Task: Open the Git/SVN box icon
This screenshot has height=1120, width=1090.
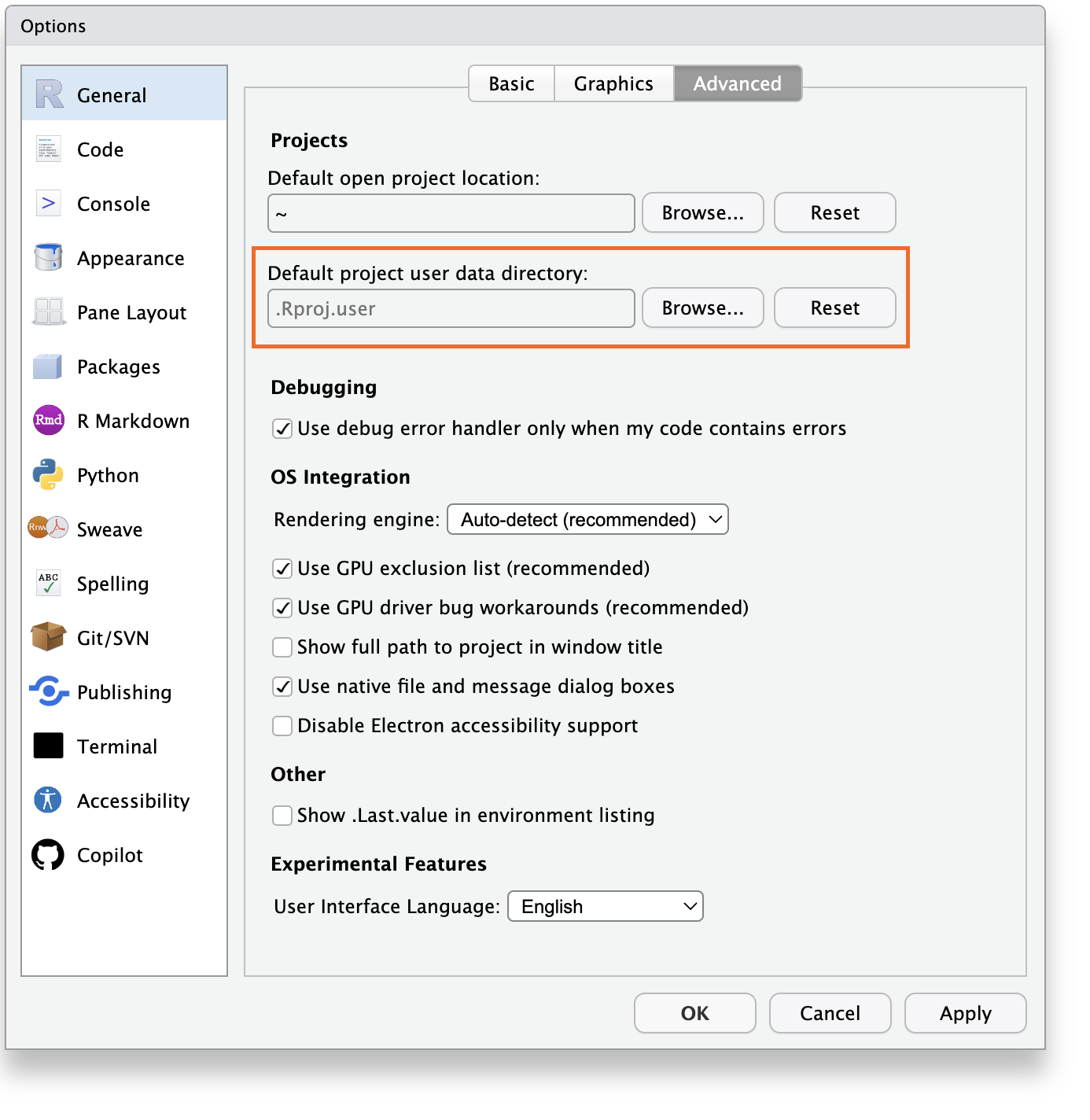Action: (x=48, y=638)
